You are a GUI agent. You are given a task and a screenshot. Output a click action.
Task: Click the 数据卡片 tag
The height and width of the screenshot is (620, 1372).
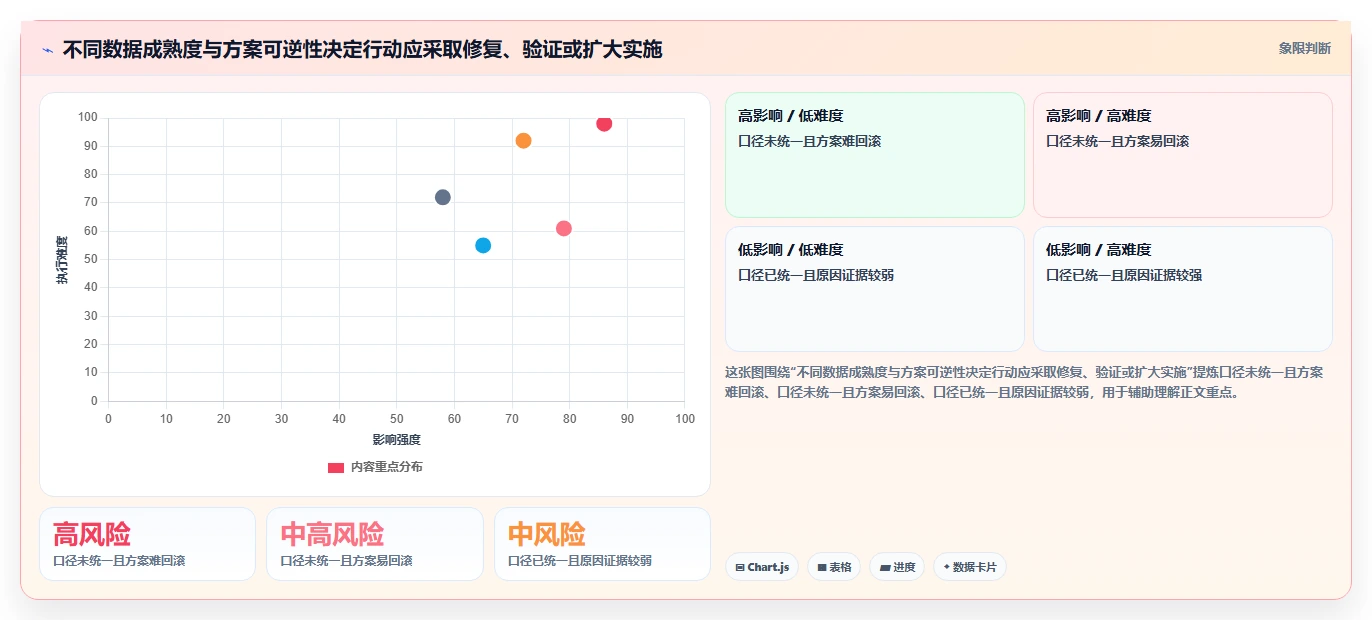pos(970,567)
